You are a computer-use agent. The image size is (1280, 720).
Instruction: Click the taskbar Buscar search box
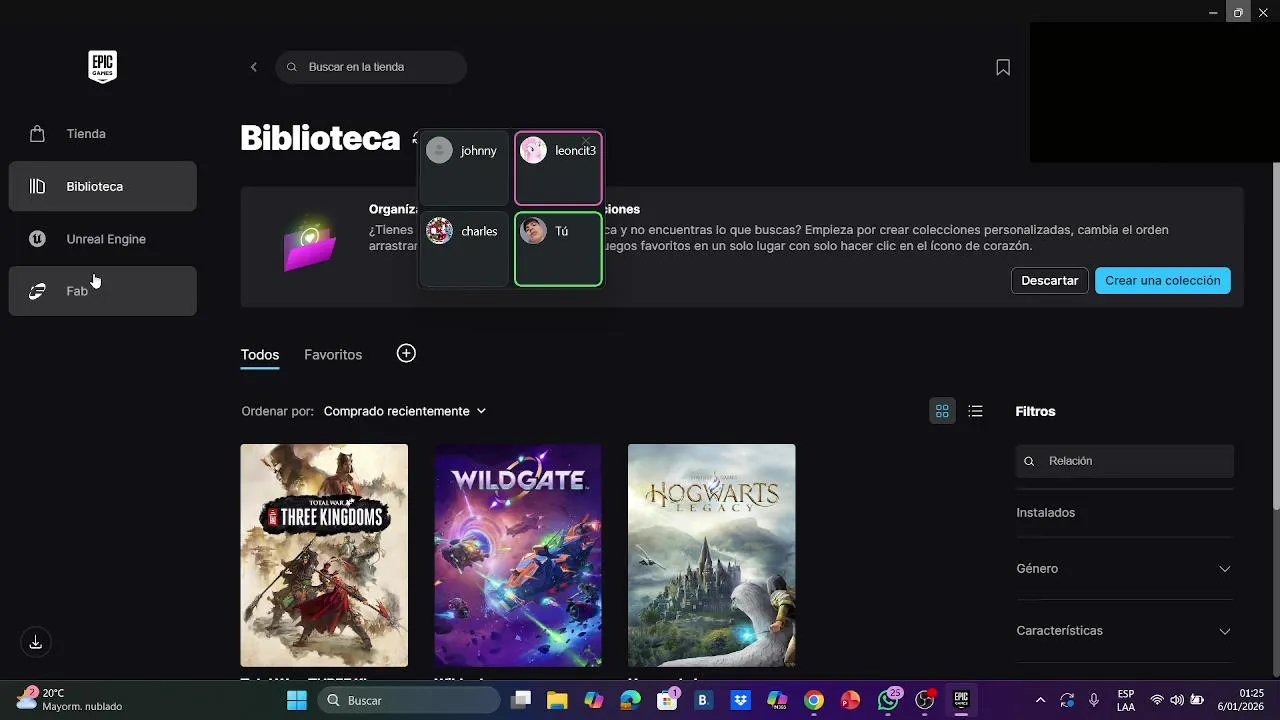click(x=409, y=700)
